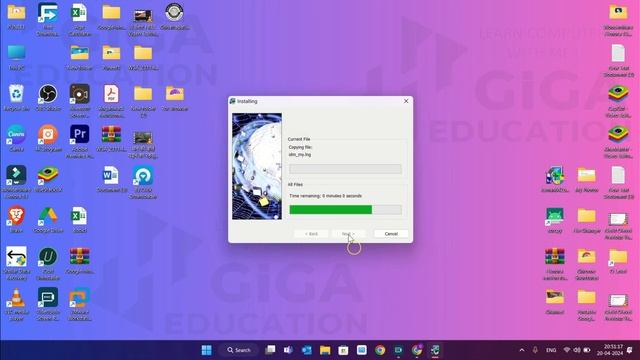The image size is (640, 360).
Task: Click the running installer icon on taskbar
Action: pos(435,350)
